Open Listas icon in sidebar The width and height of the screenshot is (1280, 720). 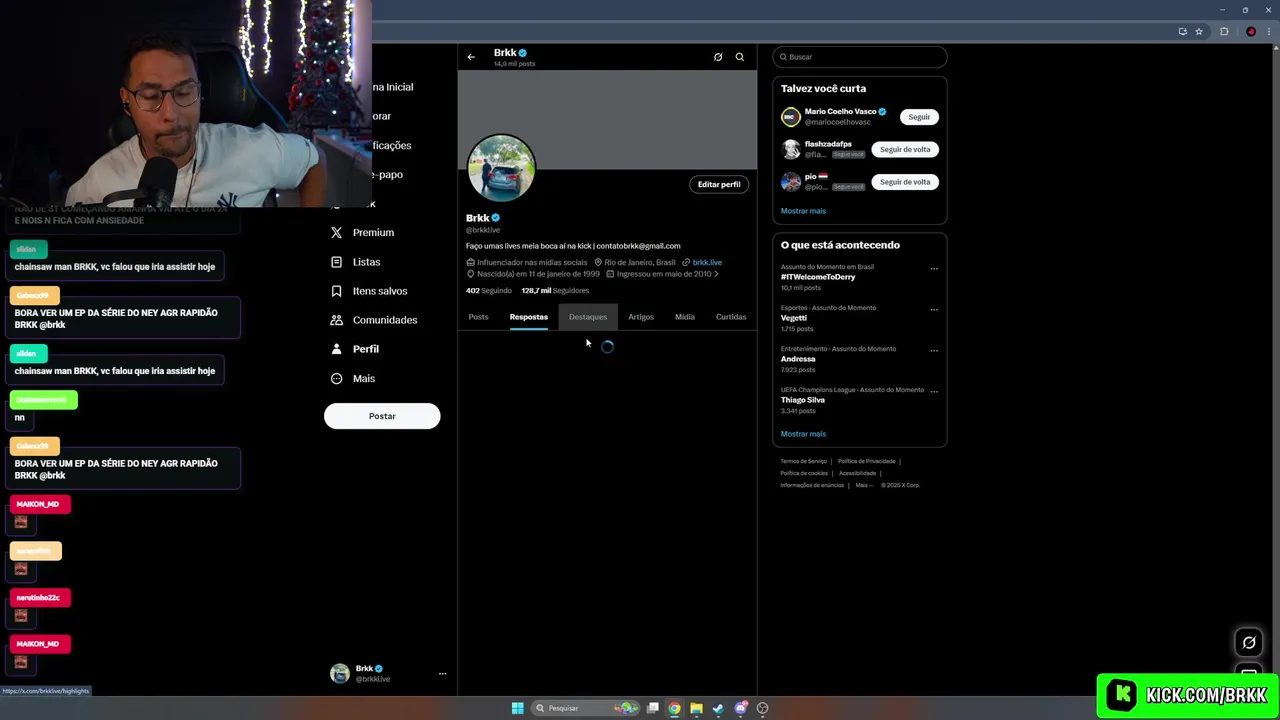337,262
